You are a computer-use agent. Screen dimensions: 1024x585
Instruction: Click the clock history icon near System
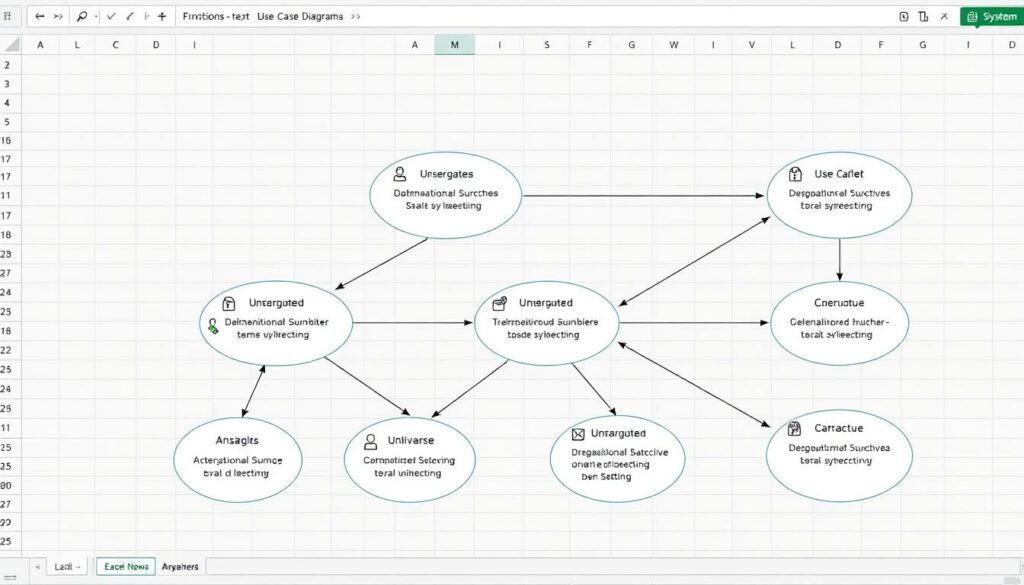pyautogui.click(x=904, y=16)
